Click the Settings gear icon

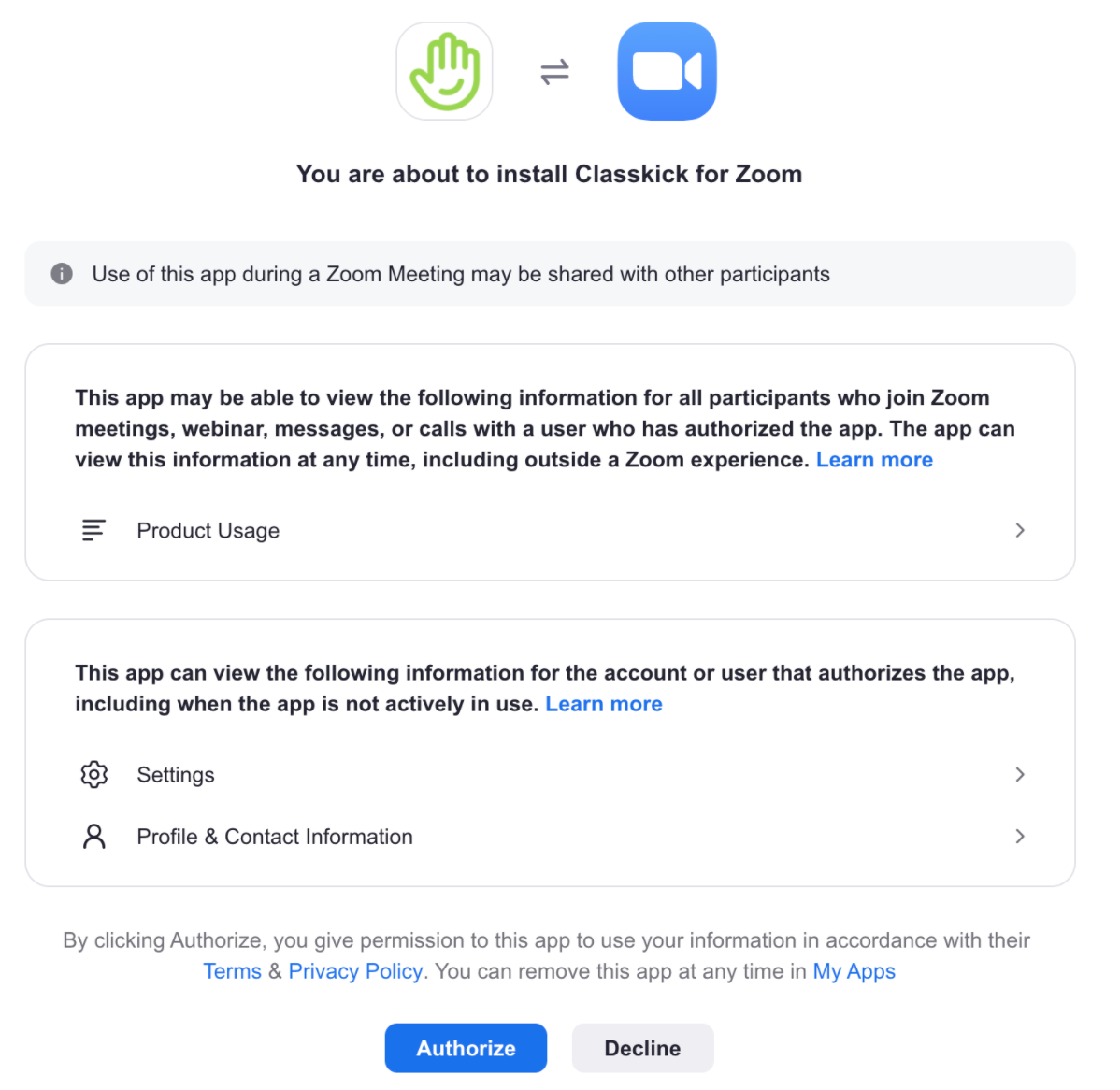(93, 774)
